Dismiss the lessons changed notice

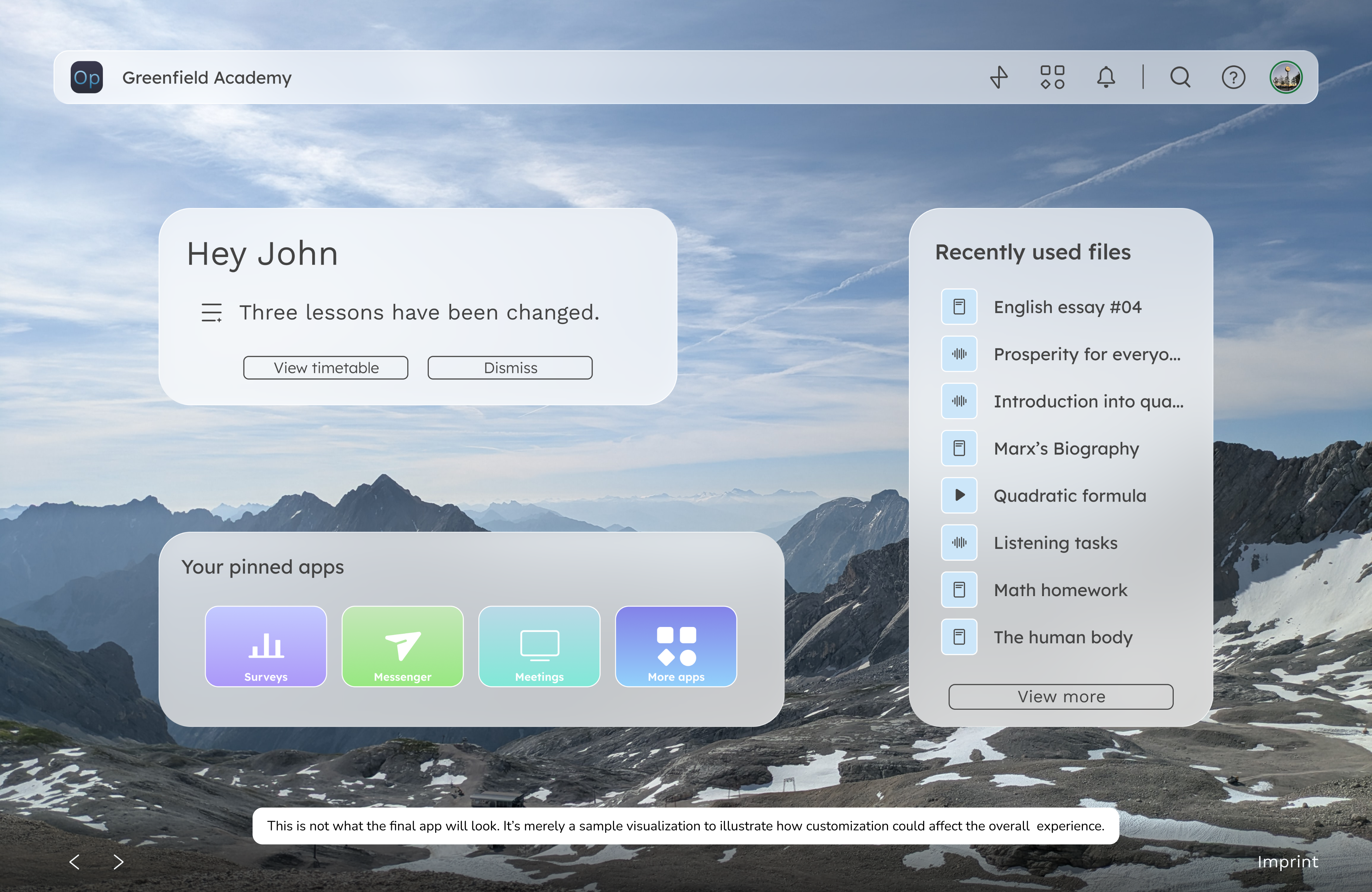tap(509, 368)
